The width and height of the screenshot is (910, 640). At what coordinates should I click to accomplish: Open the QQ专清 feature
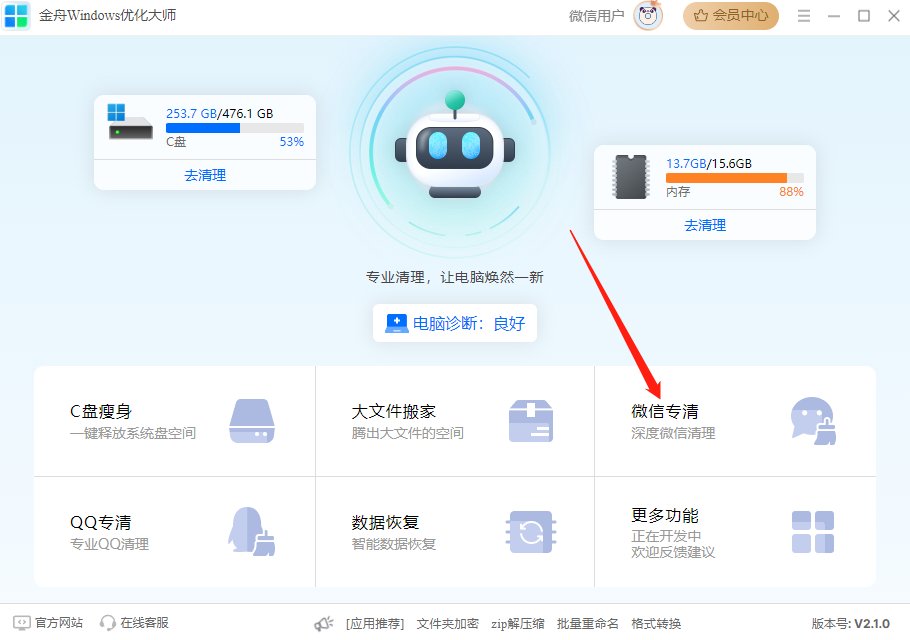[175, 532]
